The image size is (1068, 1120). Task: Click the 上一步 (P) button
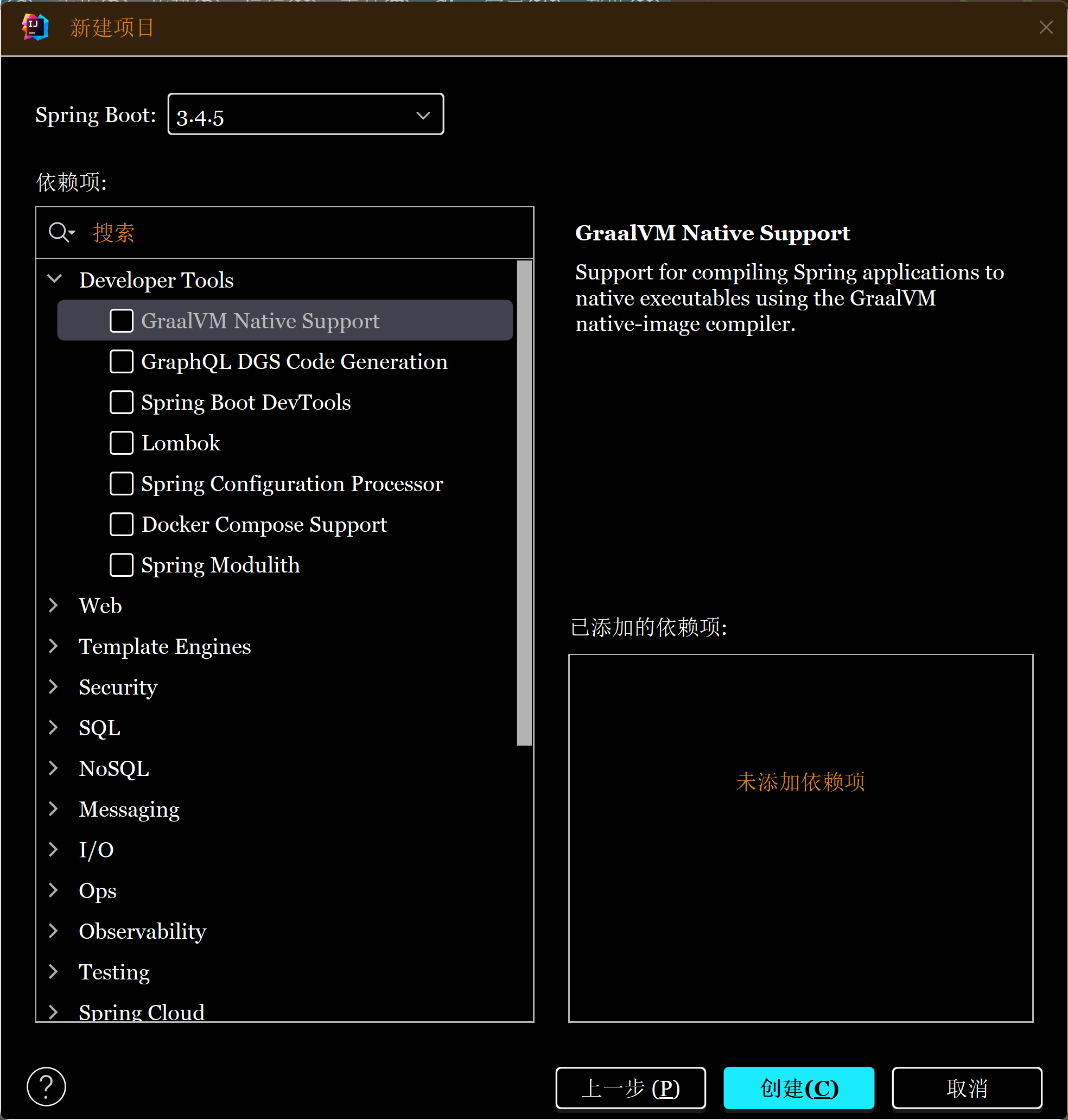[x=630, y=1087]
